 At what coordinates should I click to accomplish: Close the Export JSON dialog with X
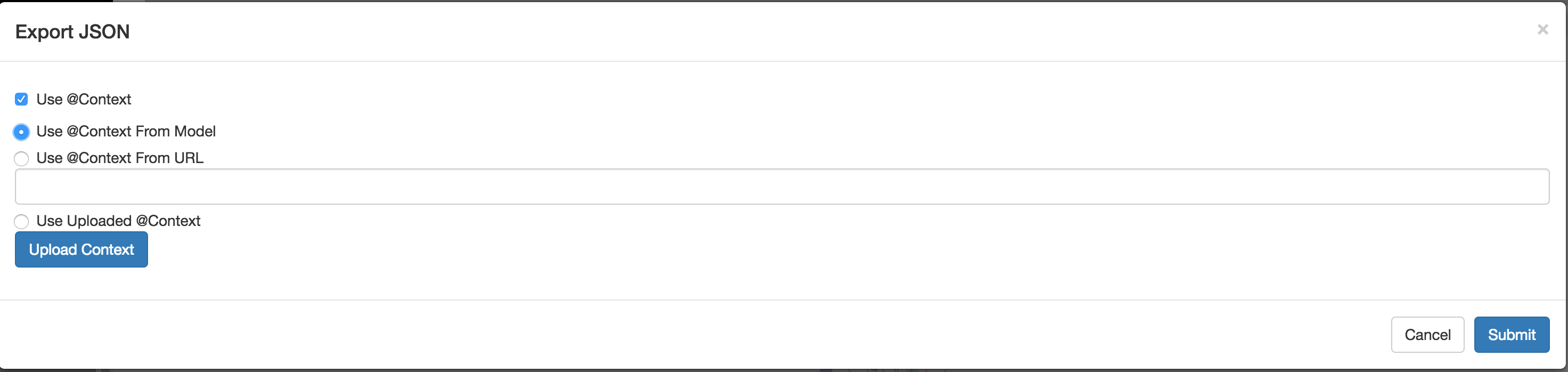[1542, 29]
